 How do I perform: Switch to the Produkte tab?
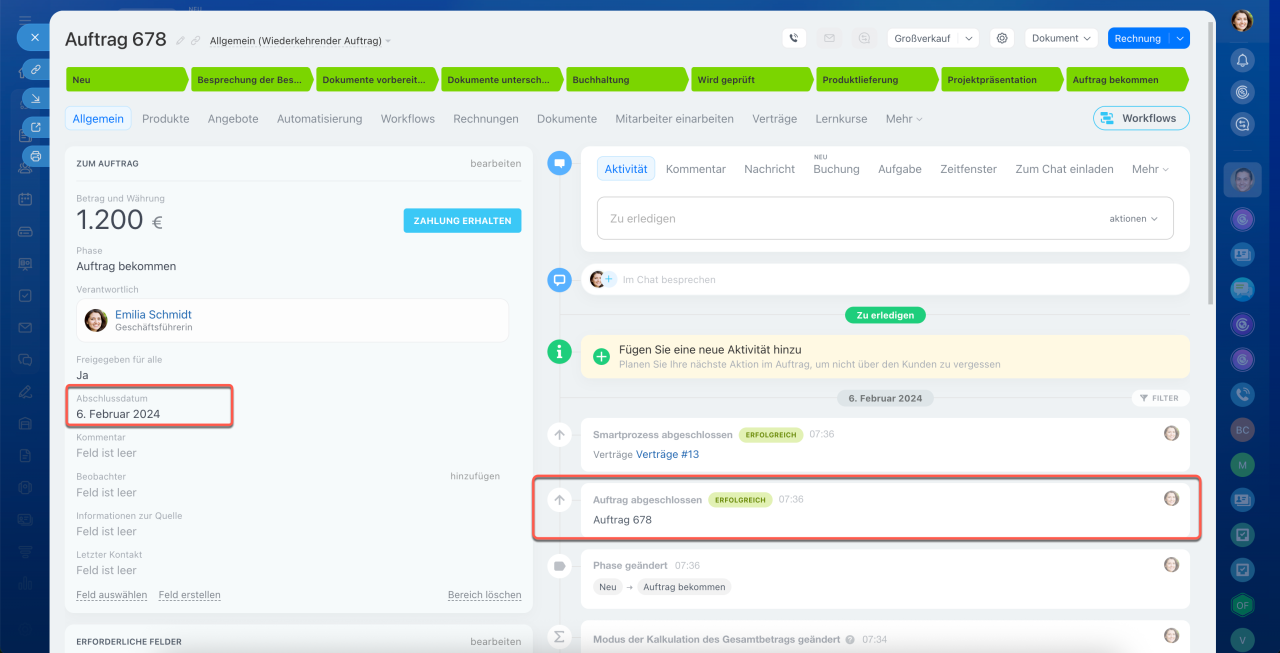coord(165,118)
